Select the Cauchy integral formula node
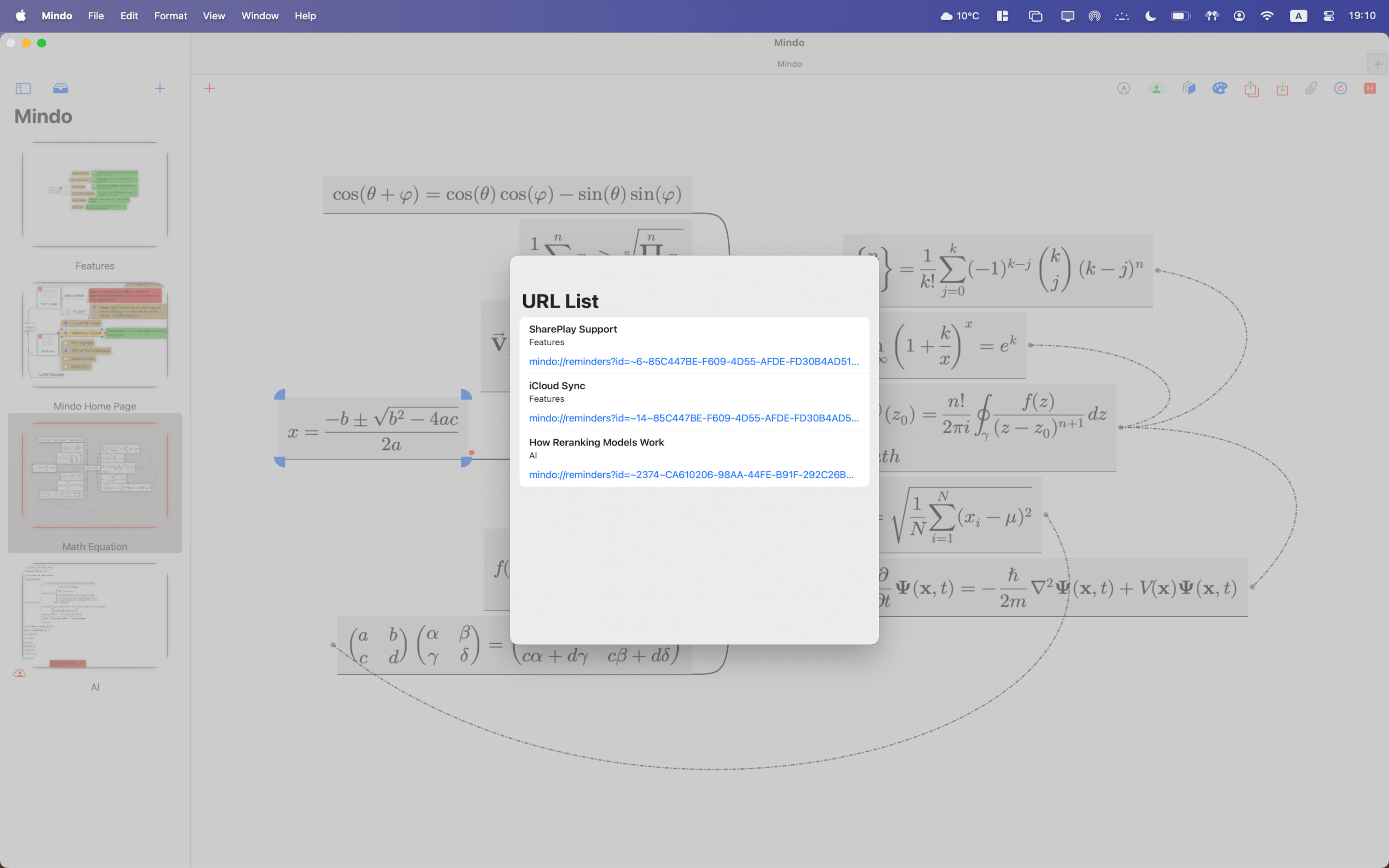Viewport: 1389px width, 868px height. click(997, 428)
